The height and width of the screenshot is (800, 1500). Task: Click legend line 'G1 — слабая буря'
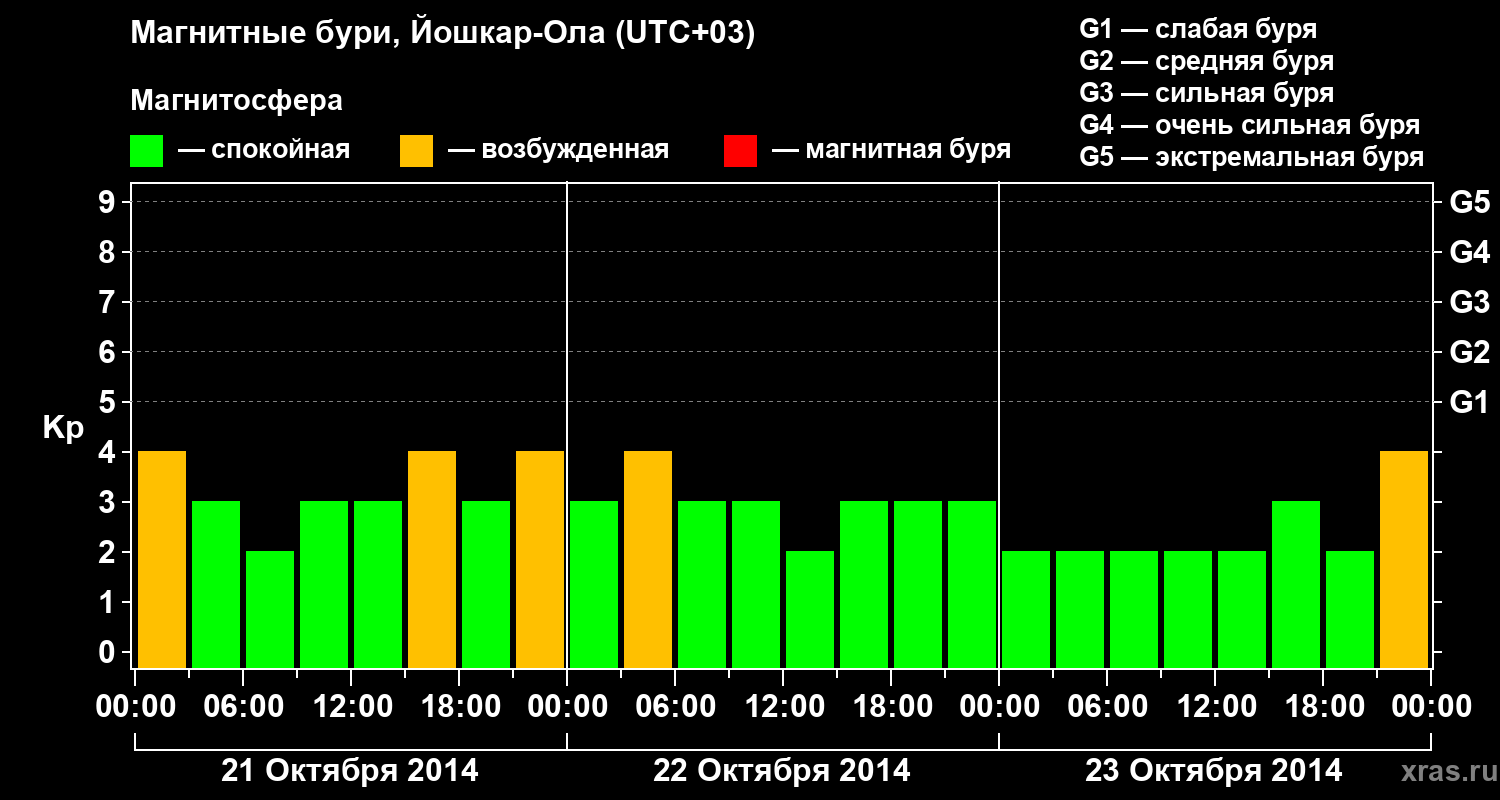pos(1198,29)
